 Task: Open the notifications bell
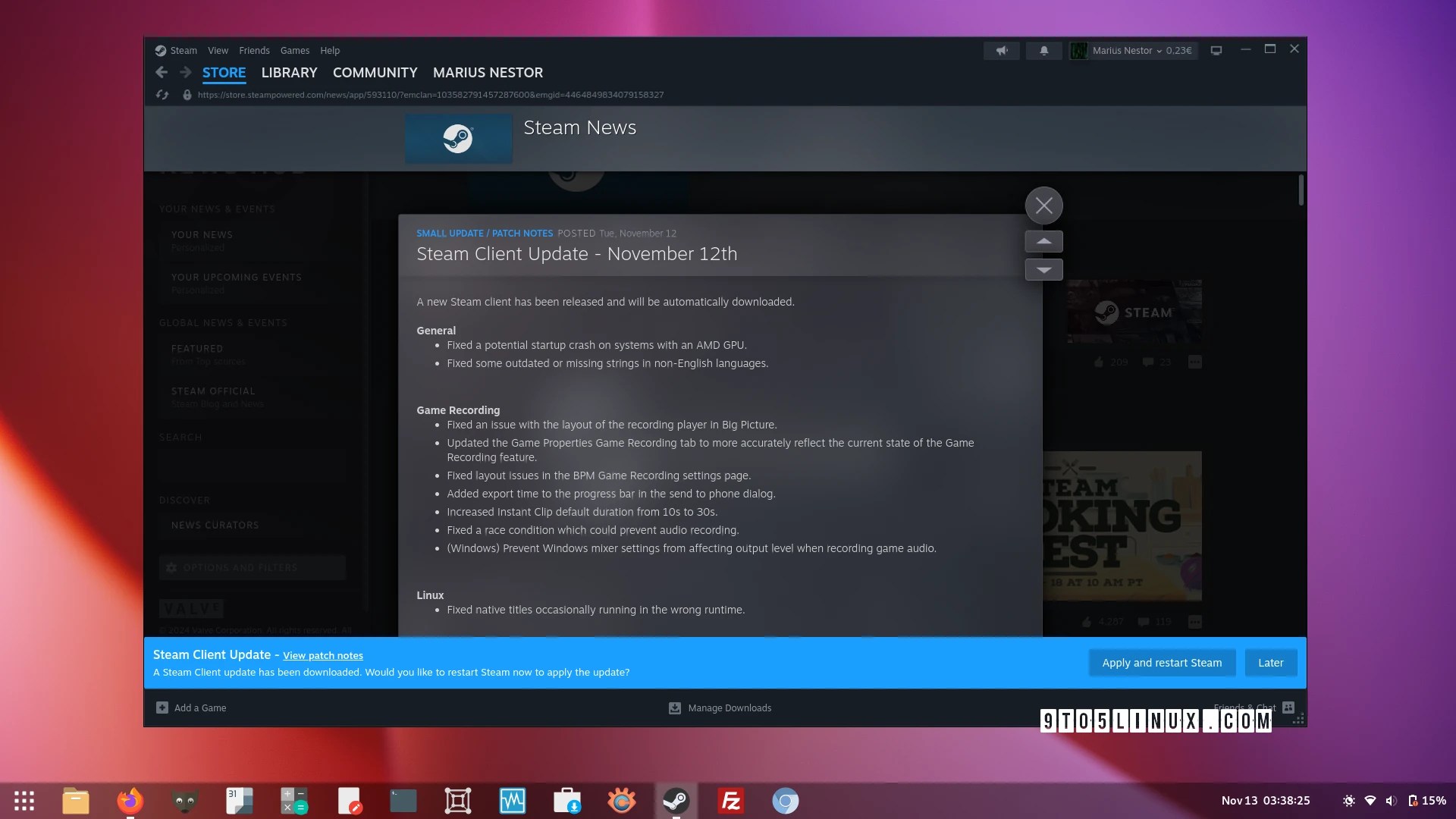[1043, 51]
